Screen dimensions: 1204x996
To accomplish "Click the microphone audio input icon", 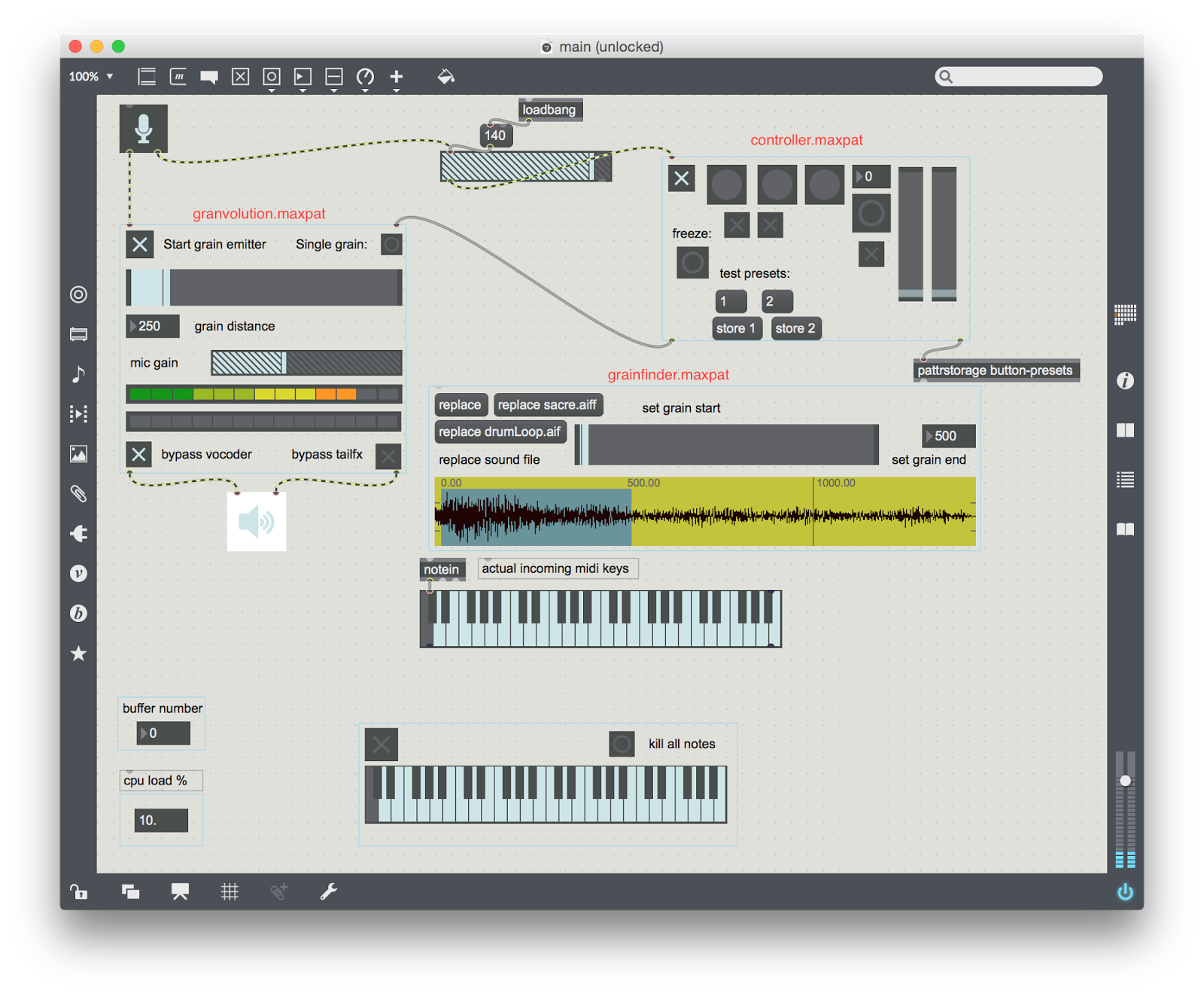I will tap(143, 129).
